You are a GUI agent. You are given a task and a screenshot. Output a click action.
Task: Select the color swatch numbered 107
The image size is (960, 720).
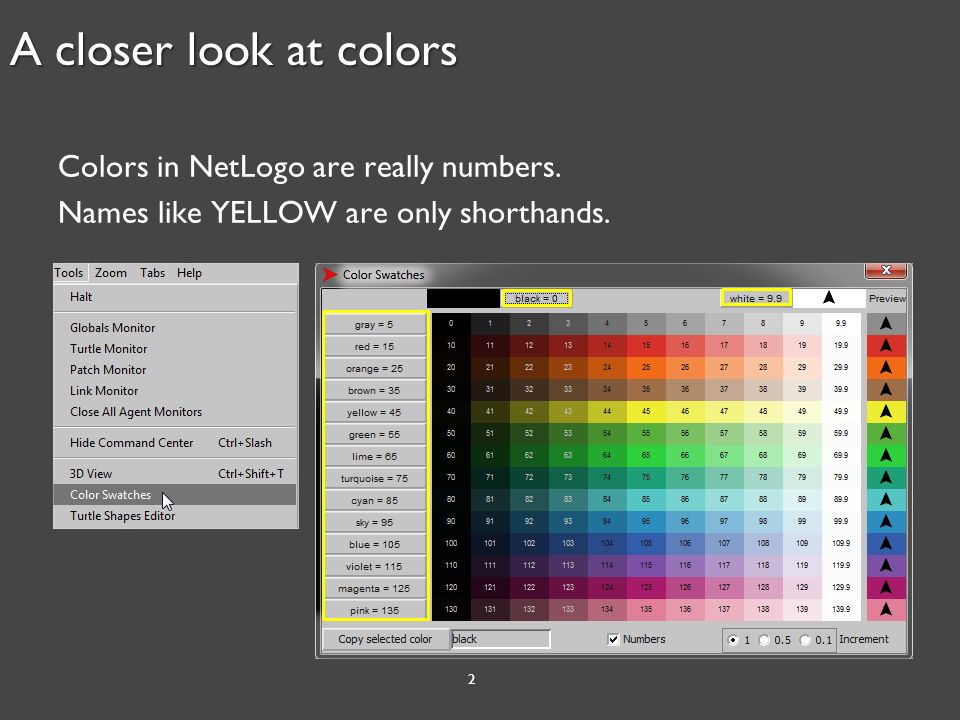click(x=724, y=543)
